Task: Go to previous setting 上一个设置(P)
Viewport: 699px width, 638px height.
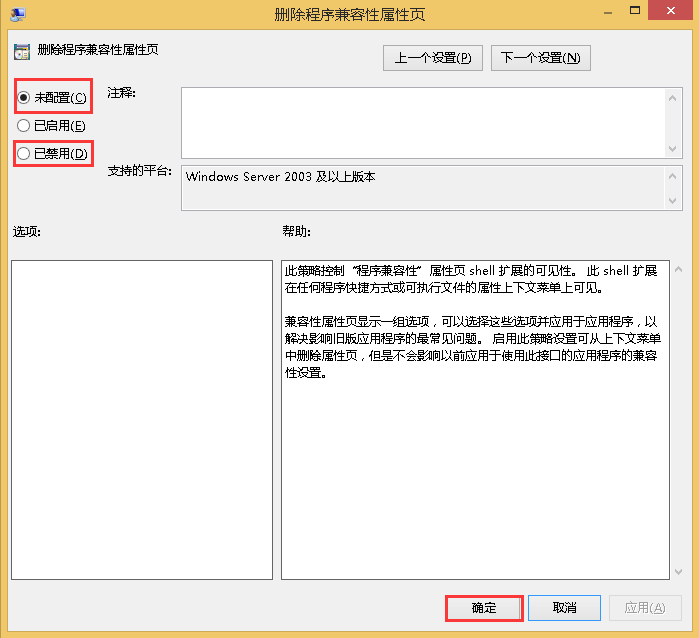Action: click(x=433, y=58)
